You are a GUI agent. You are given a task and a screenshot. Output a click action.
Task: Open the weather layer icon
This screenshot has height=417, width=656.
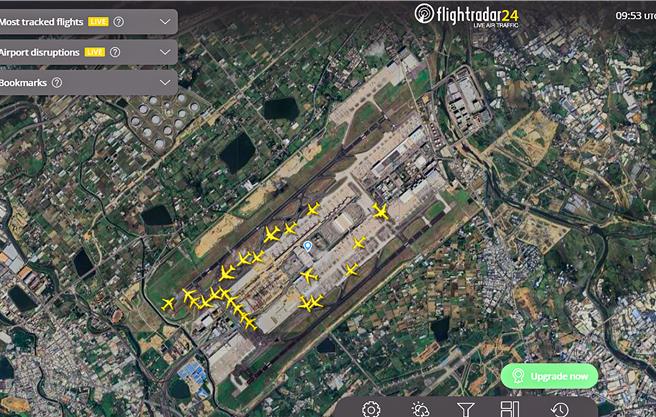420,409
